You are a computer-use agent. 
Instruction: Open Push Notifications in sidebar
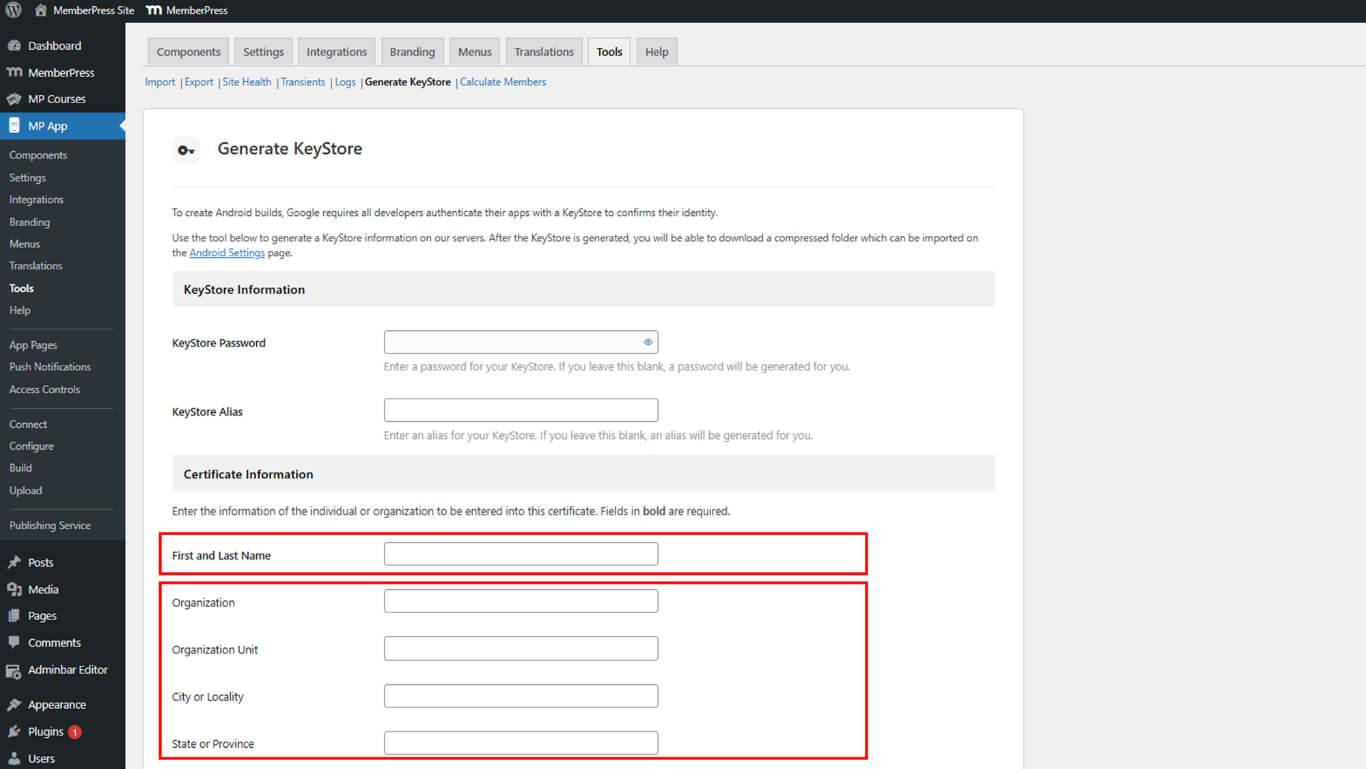(x=50, y=367)
